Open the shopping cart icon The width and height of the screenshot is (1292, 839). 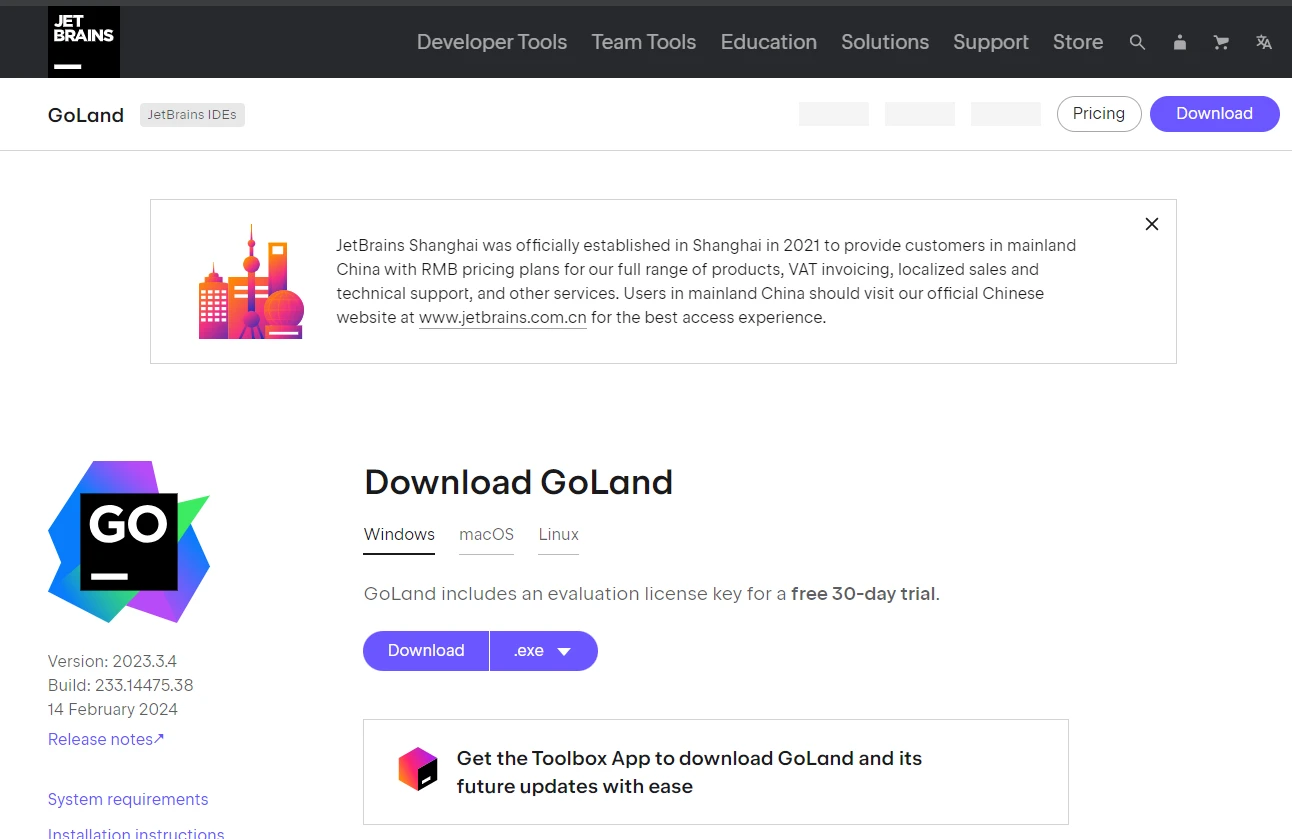point(1221,42)
